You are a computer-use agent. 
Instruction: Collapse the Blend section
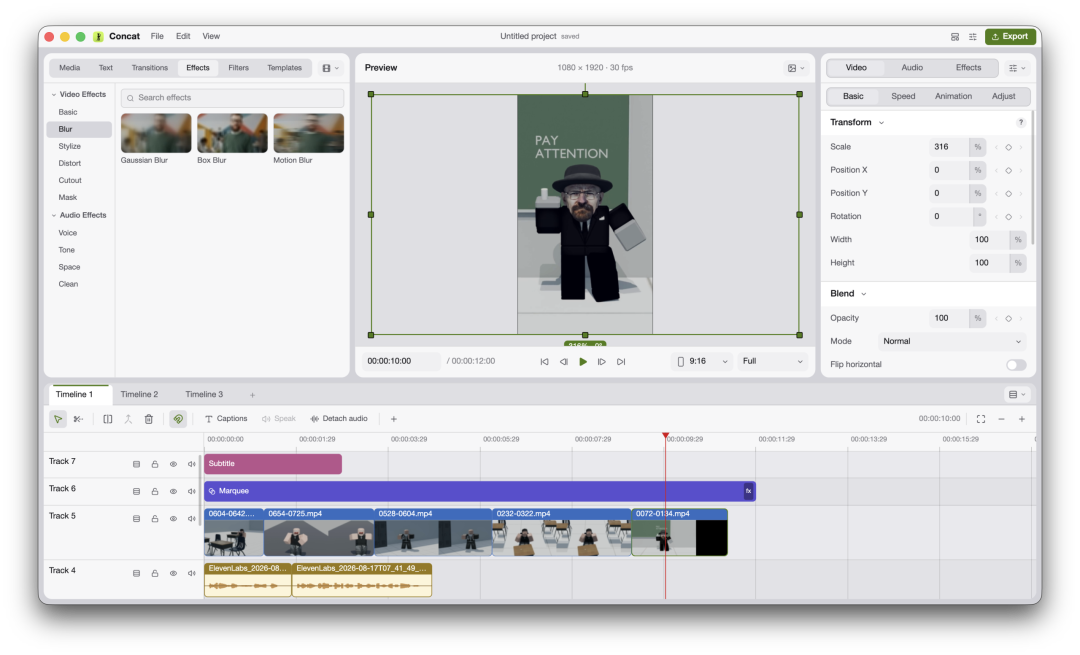tap(864, 294)
